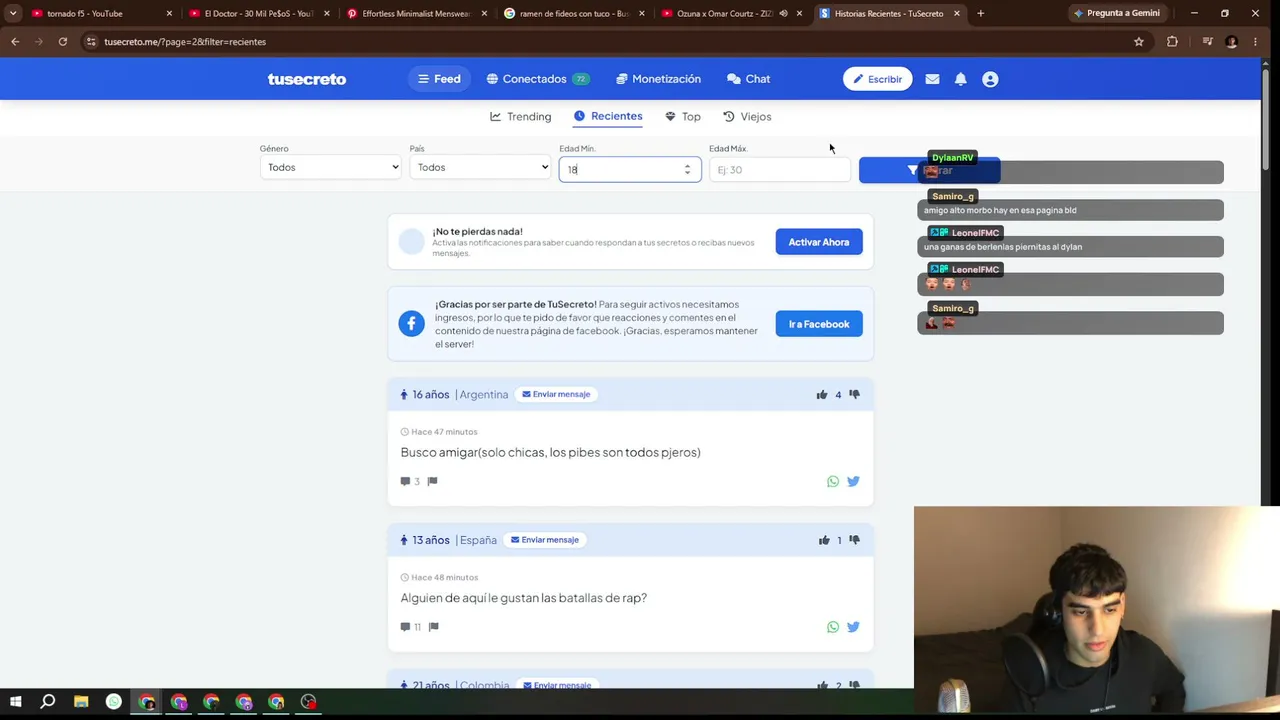1280x720 pixels.
Task: Open a new browser tab
Action: coord(980,13)
